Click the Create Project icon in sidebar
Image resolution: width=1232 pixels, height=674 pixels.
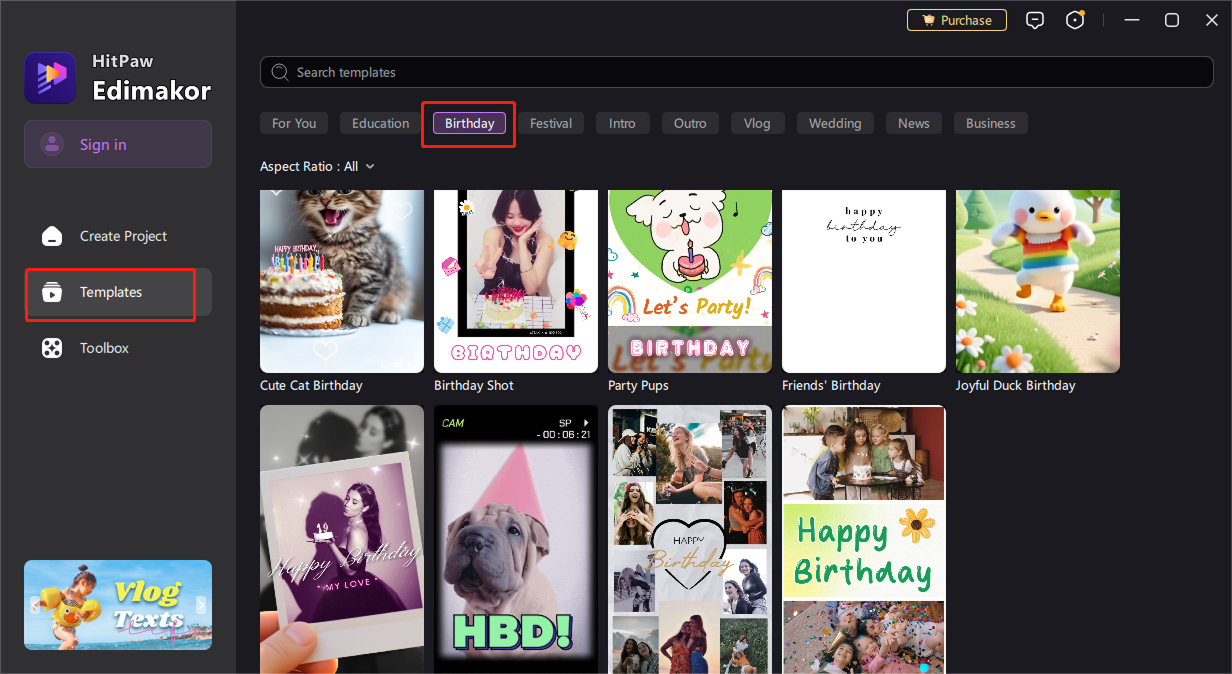[52, 236]
